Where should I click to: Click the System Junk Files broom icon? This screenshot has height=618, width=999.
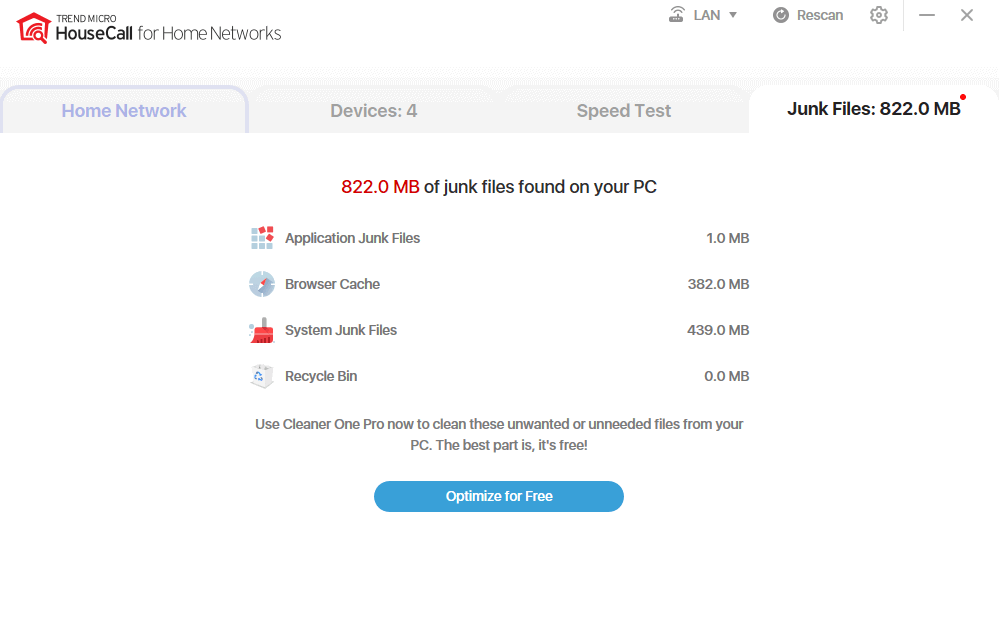pyautogui.click(x=262, y=330)
